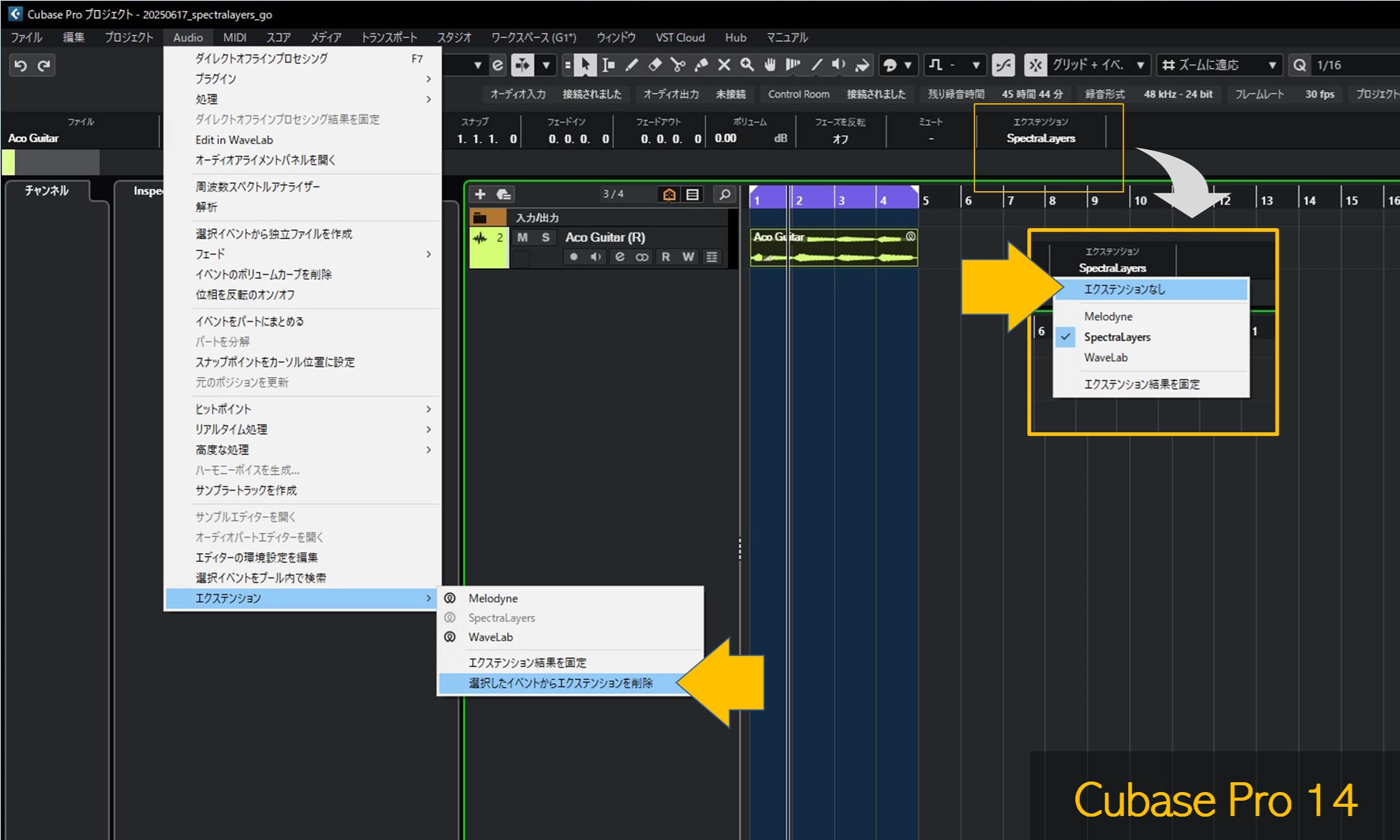Viewport: 1400px width, 840px height.
Task: Click Make Extension Permanent in submenu
Action: [570, 663]
